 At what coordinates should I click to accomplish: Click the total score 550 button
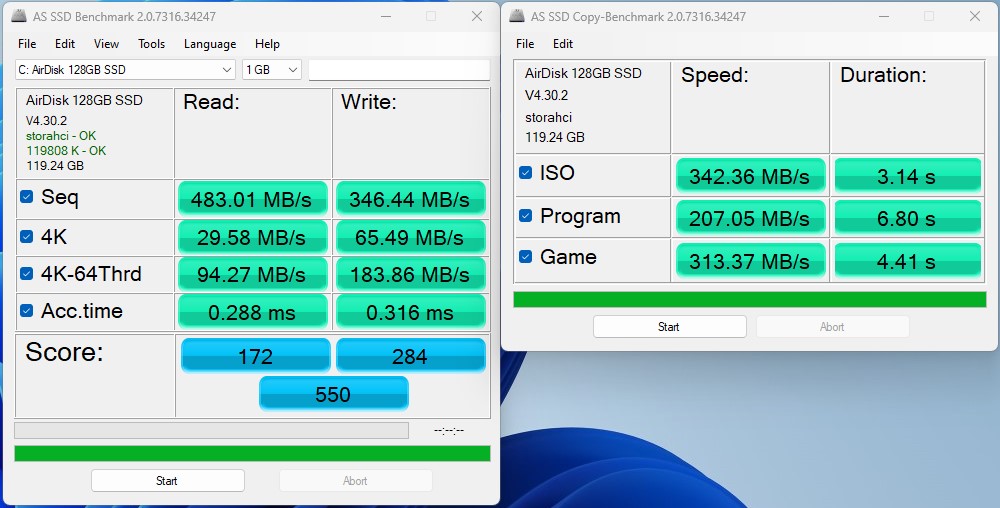click(333, 394)
